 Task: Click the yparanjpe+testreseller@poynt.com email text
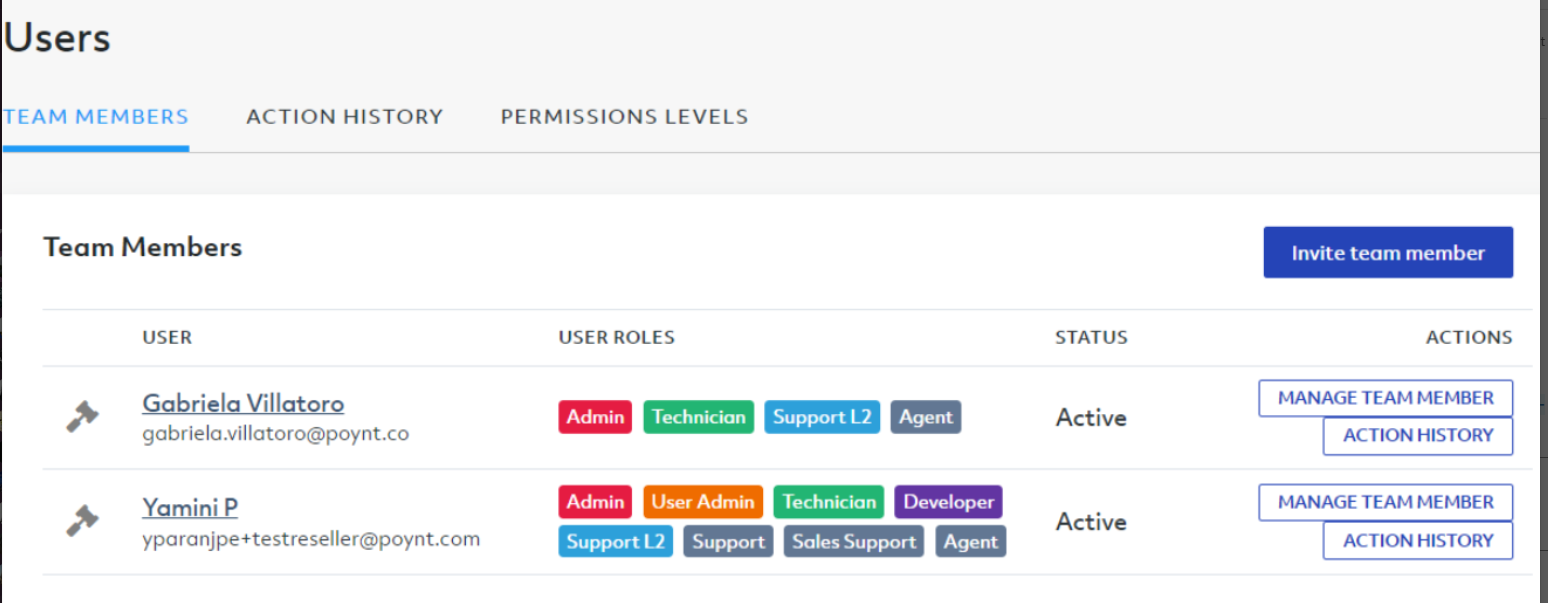[x=311, y=539]
